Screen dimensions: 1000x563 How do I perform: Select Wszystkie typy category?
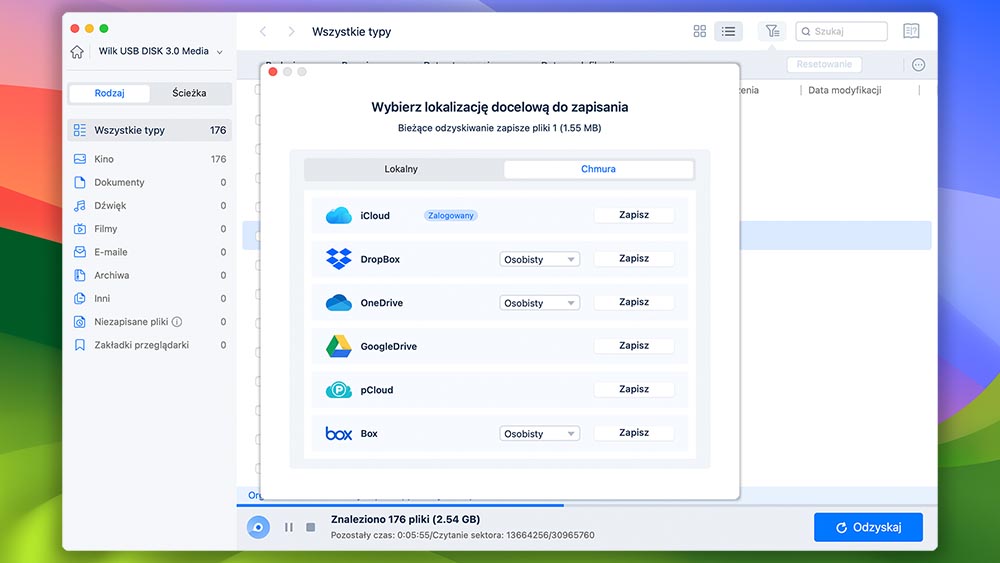pos(149,130)
